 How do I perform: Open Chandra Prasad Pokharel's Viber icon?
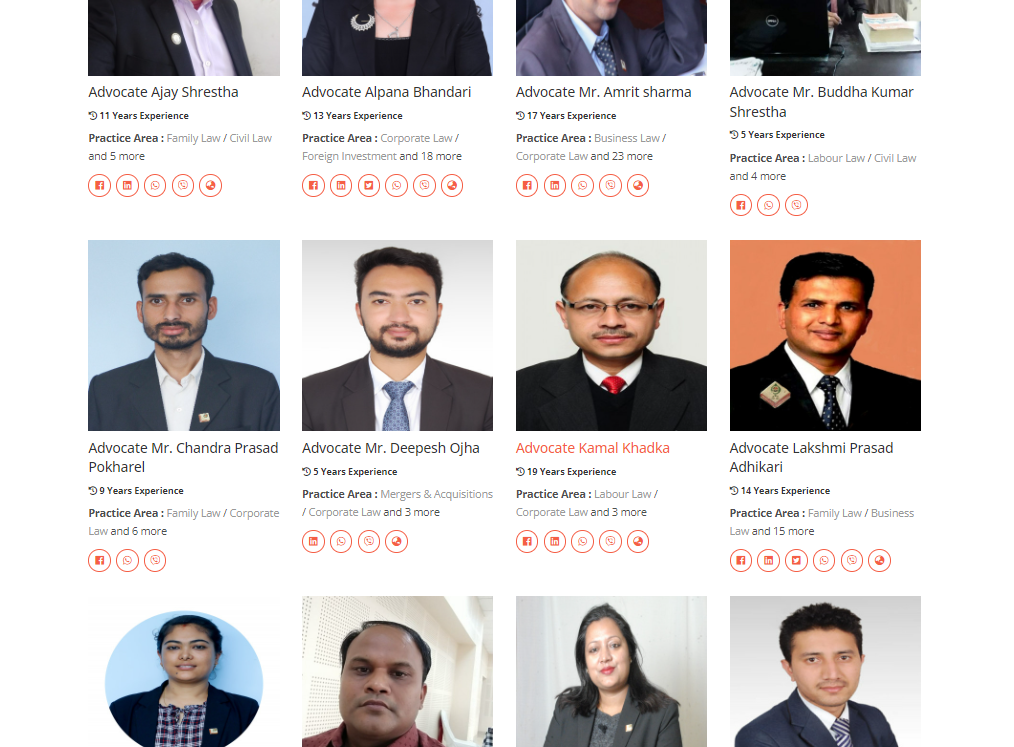point(155,561)
